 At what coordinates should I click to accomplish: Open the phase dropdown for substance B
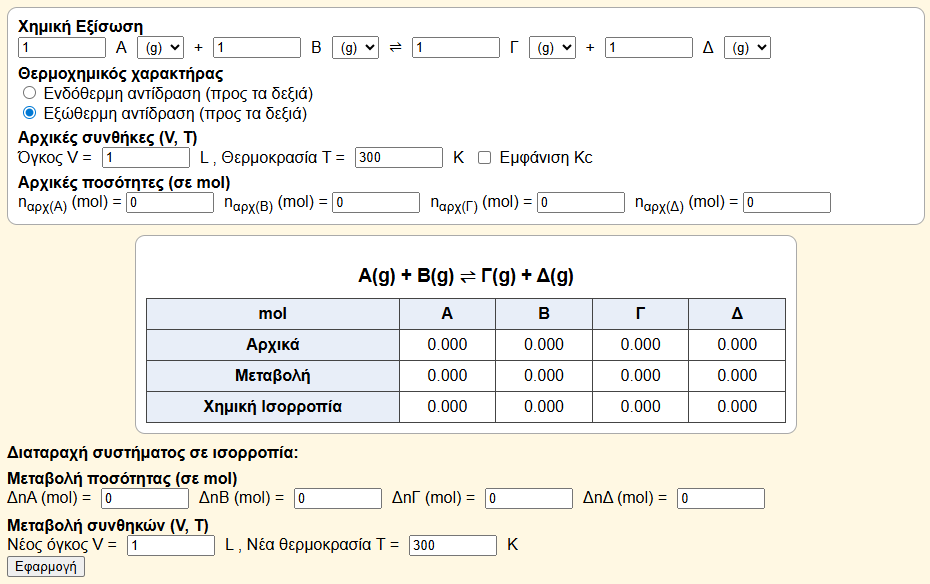(356, 47)
